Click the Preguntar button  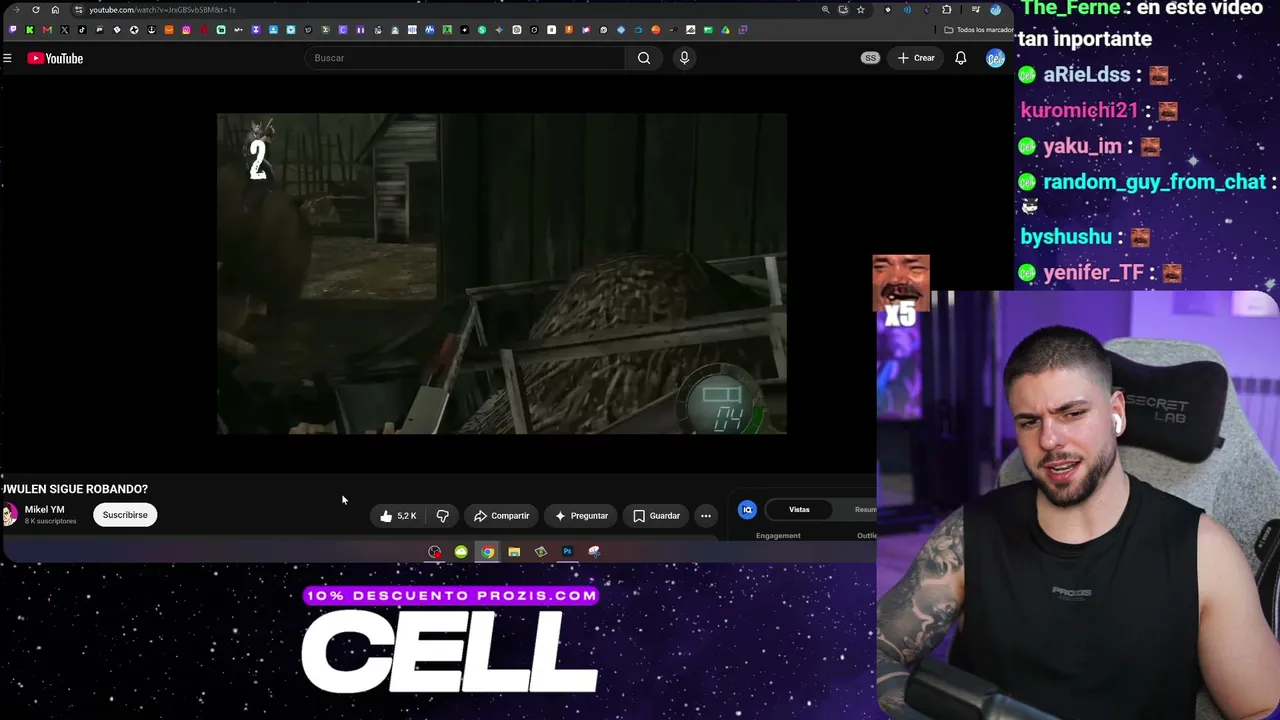point(581,516)
